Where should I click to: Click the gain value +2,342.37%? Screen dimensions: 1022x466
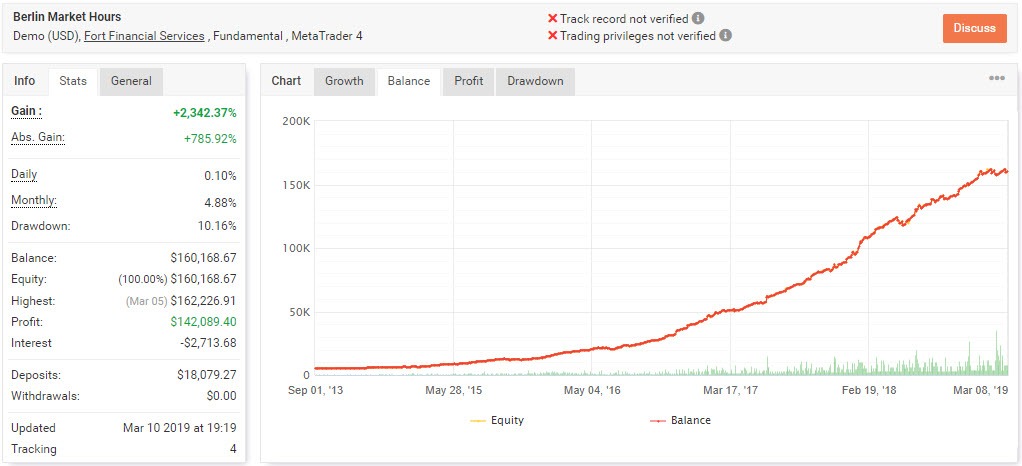[x=205, y=113]
